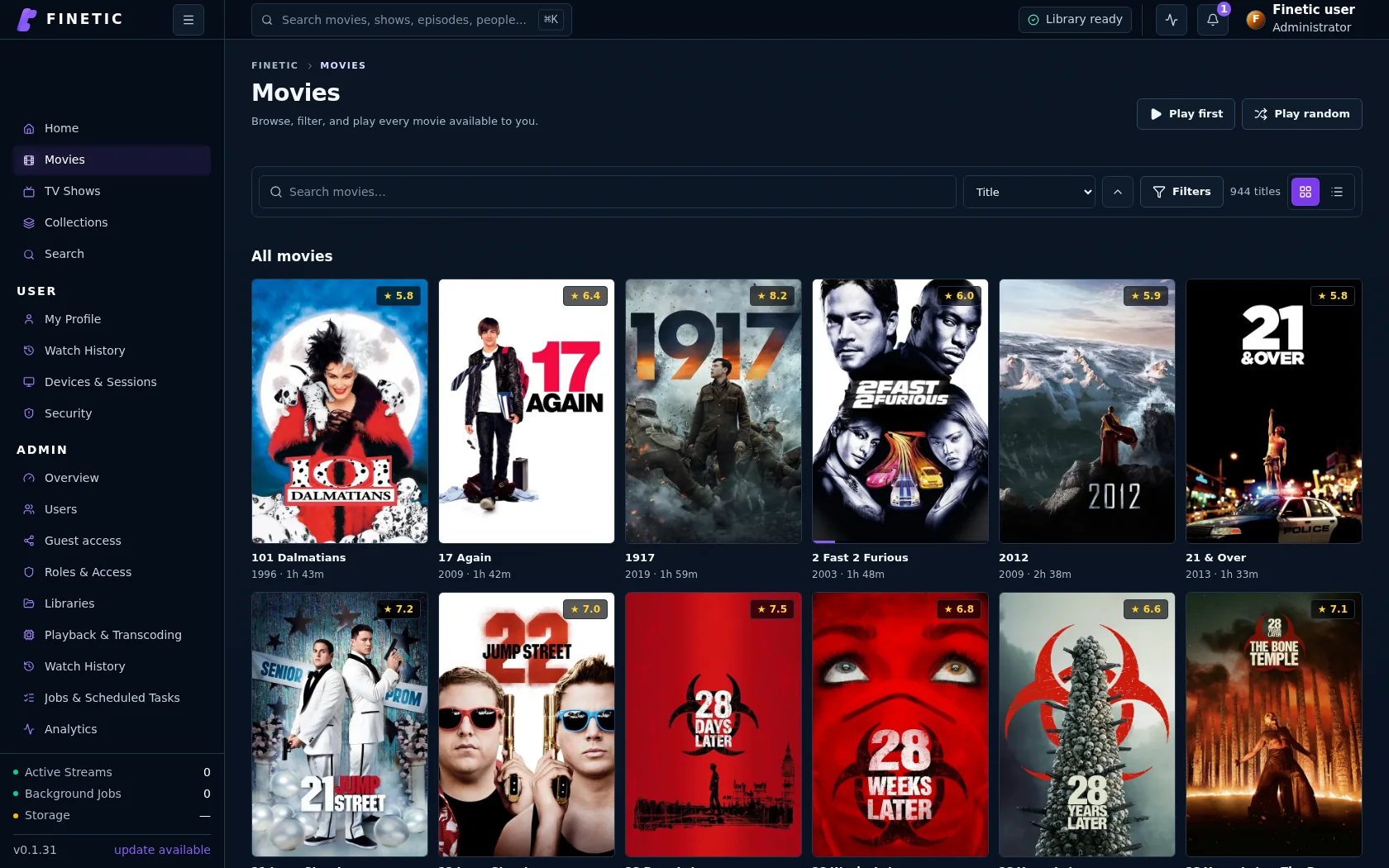
Task: Open Guest access page
Action: click(x=112, y=541)
